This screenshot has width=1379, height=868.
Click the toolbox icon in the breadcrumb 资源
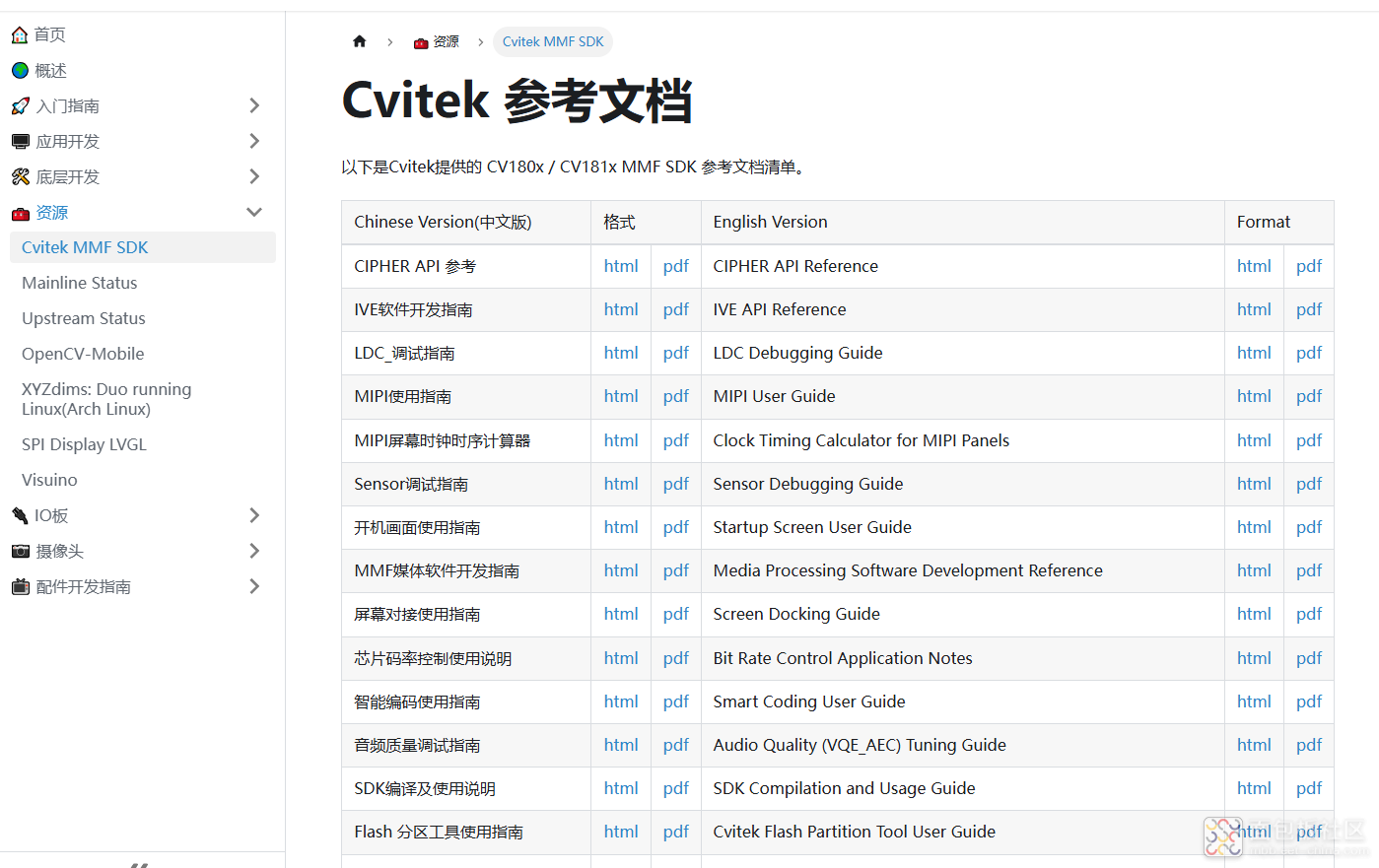pos(421,42)
